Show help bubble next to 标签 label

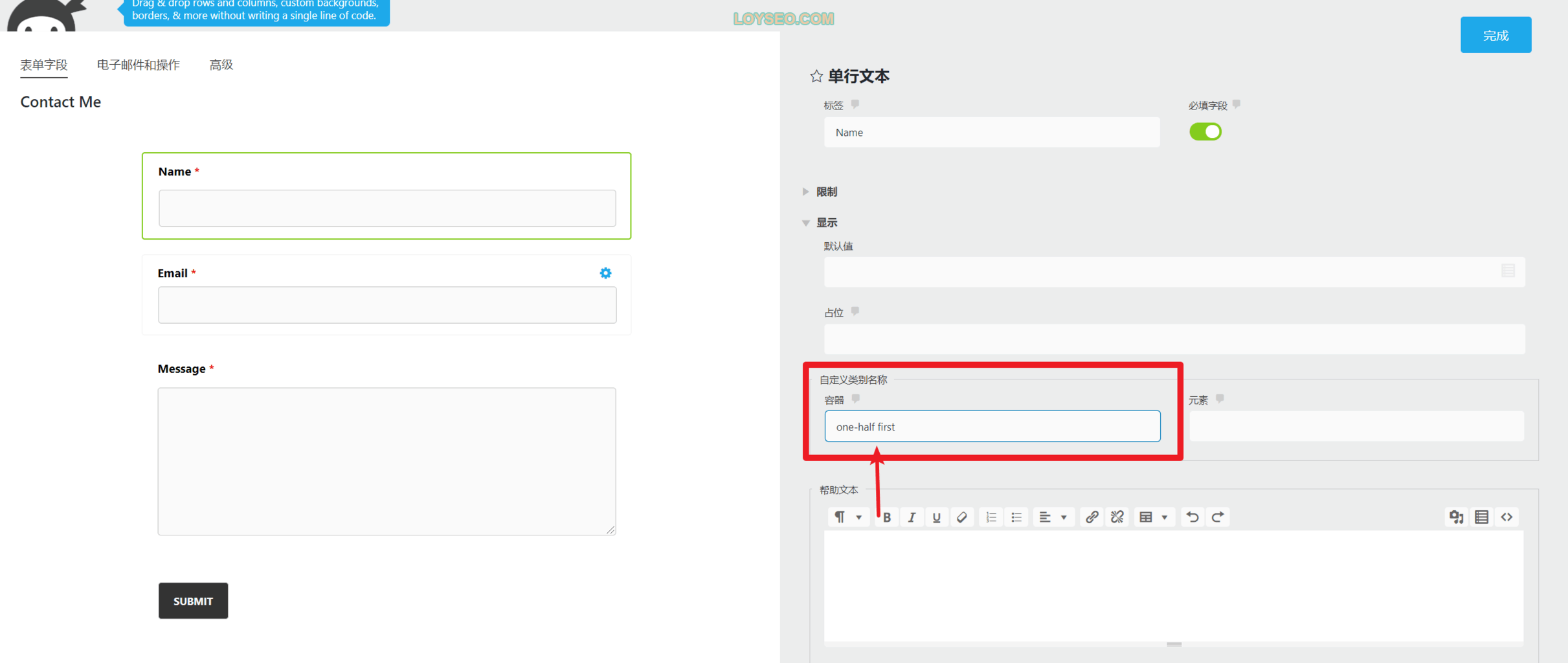point(855,104)
